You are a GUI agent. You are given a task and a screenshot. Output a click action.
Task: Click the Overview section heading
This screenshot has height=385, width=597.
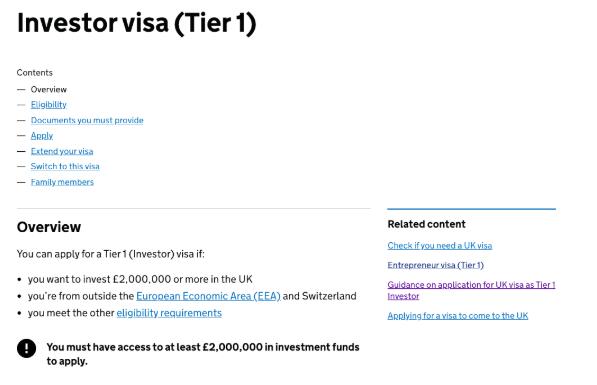pos(49,227)
